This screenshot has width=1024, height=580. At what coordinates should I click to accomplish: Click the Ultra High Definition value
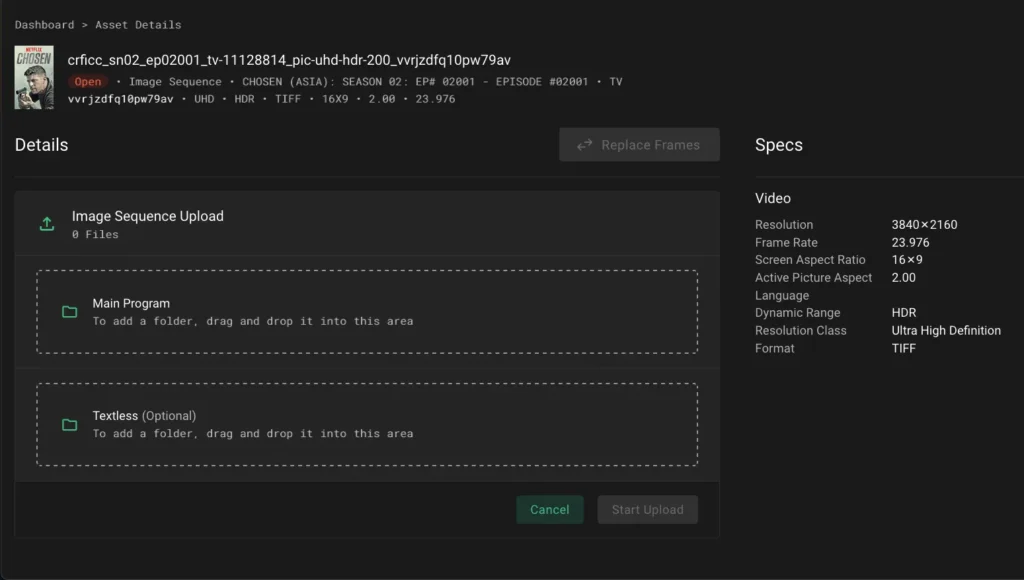coord(945,330)
